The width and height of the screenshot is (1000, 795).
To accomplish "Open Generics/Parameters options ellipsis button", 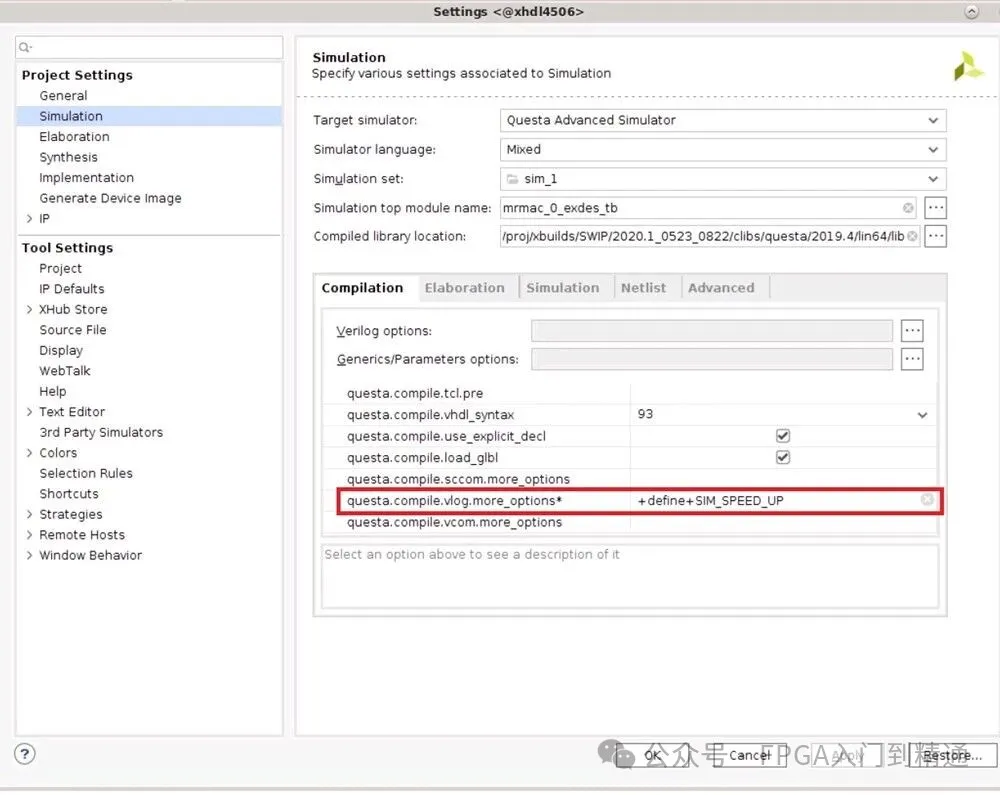I will click(911, 359).
